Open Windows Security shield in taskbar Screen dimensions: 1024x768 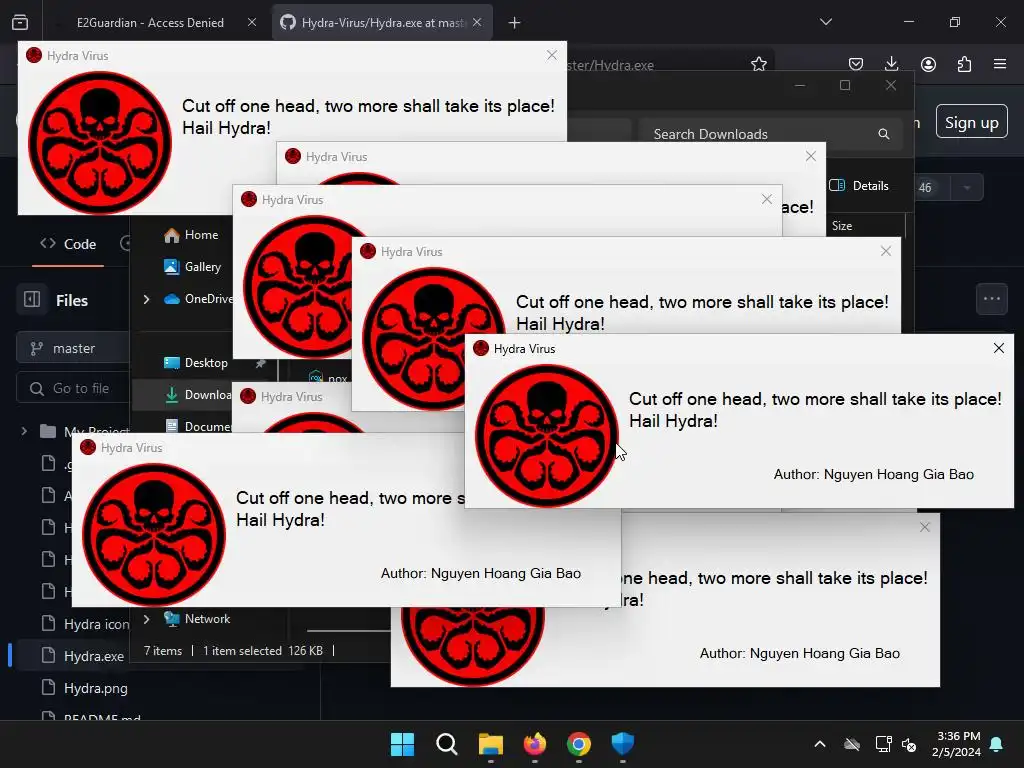622,744
